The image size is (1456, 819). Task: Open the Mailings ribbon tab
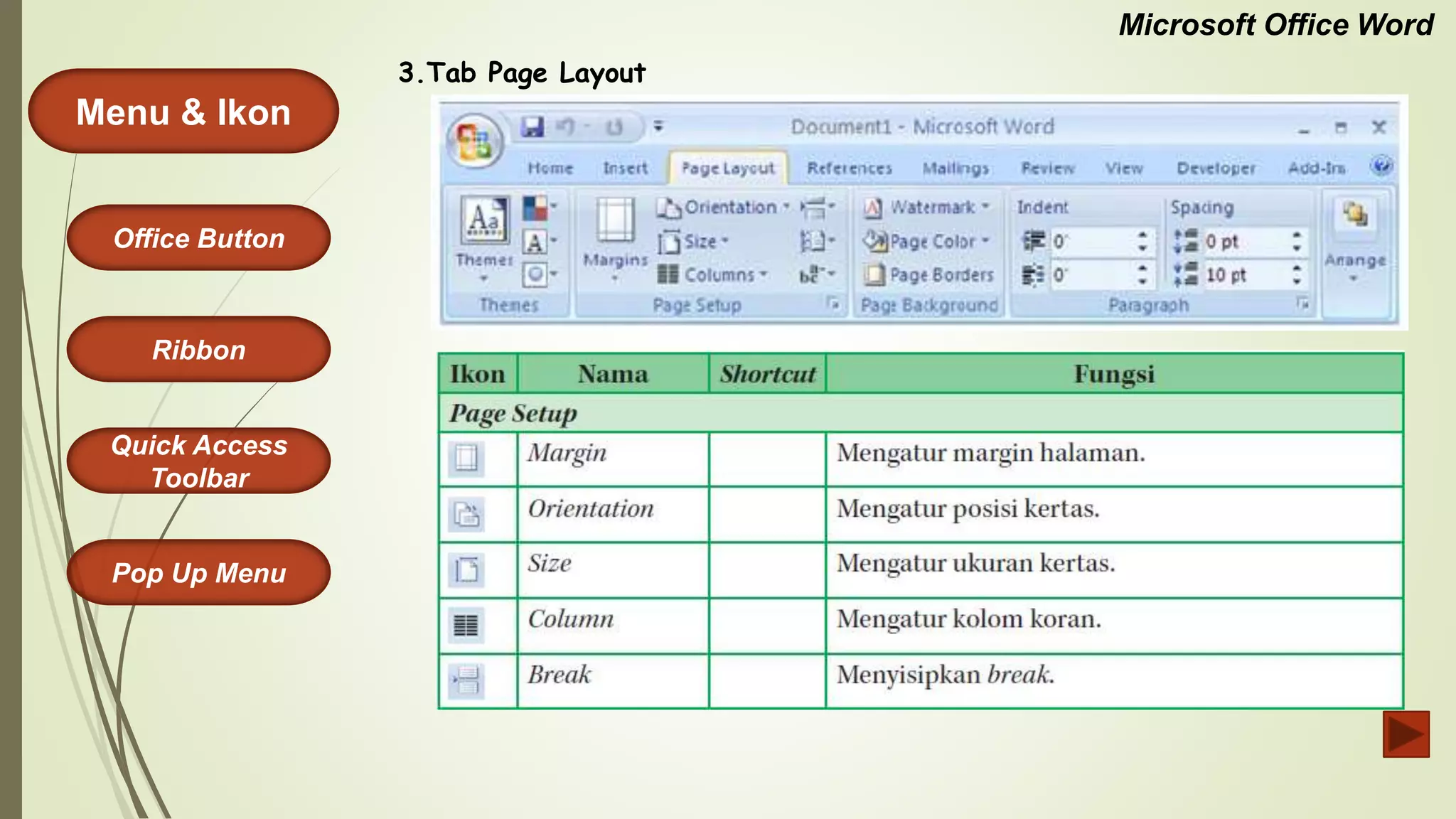[x=955, y=168]
